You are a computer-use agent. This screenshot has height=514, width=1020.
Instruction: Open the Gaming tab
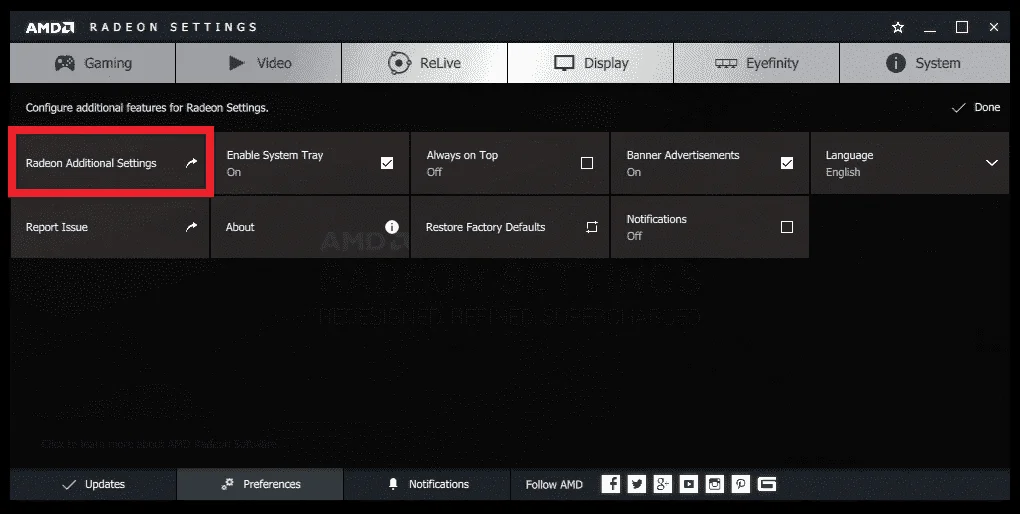92,63
